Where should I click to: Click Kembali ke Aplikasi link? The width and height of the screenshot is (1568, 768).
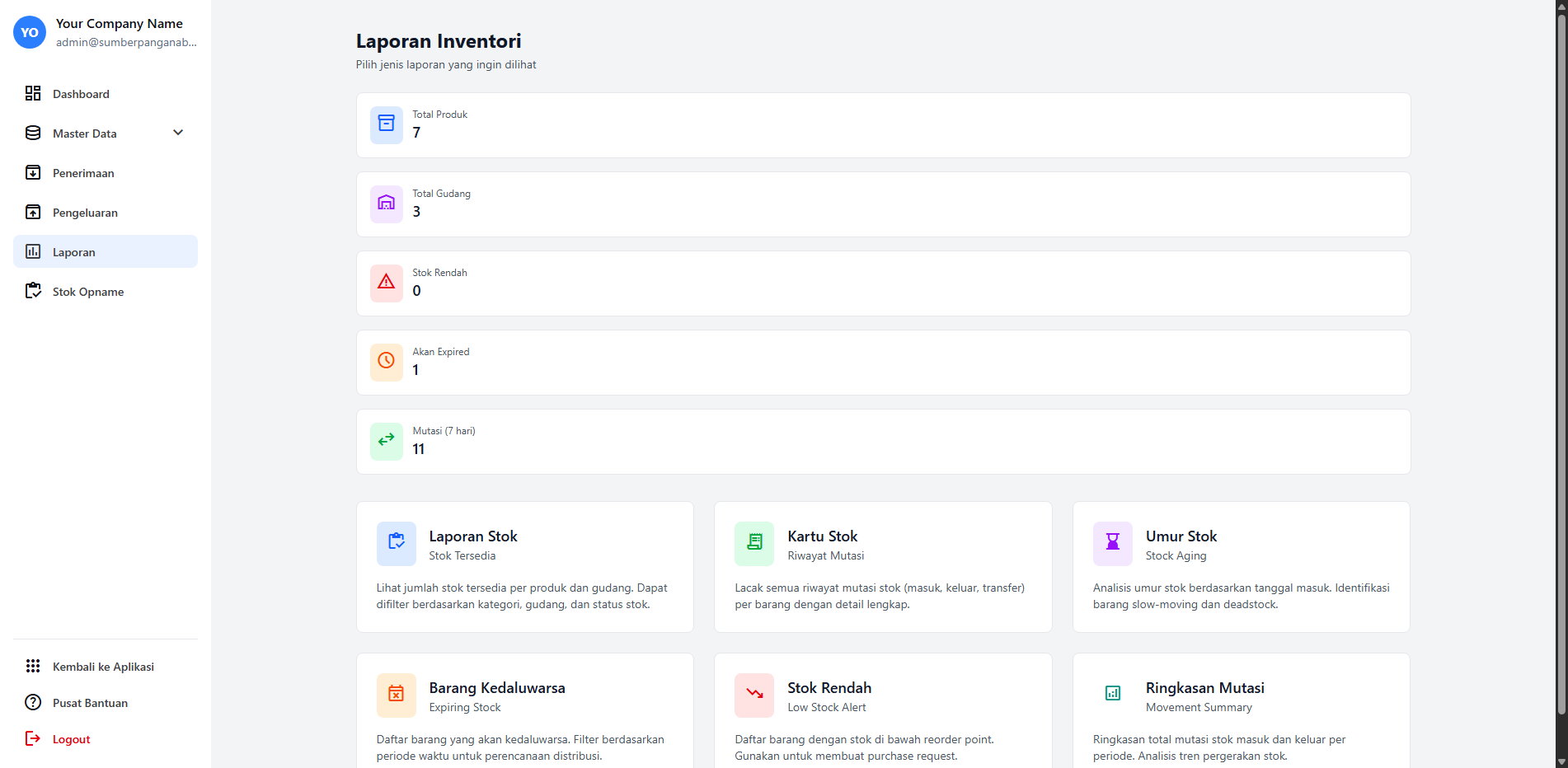(x=103, y=667)
